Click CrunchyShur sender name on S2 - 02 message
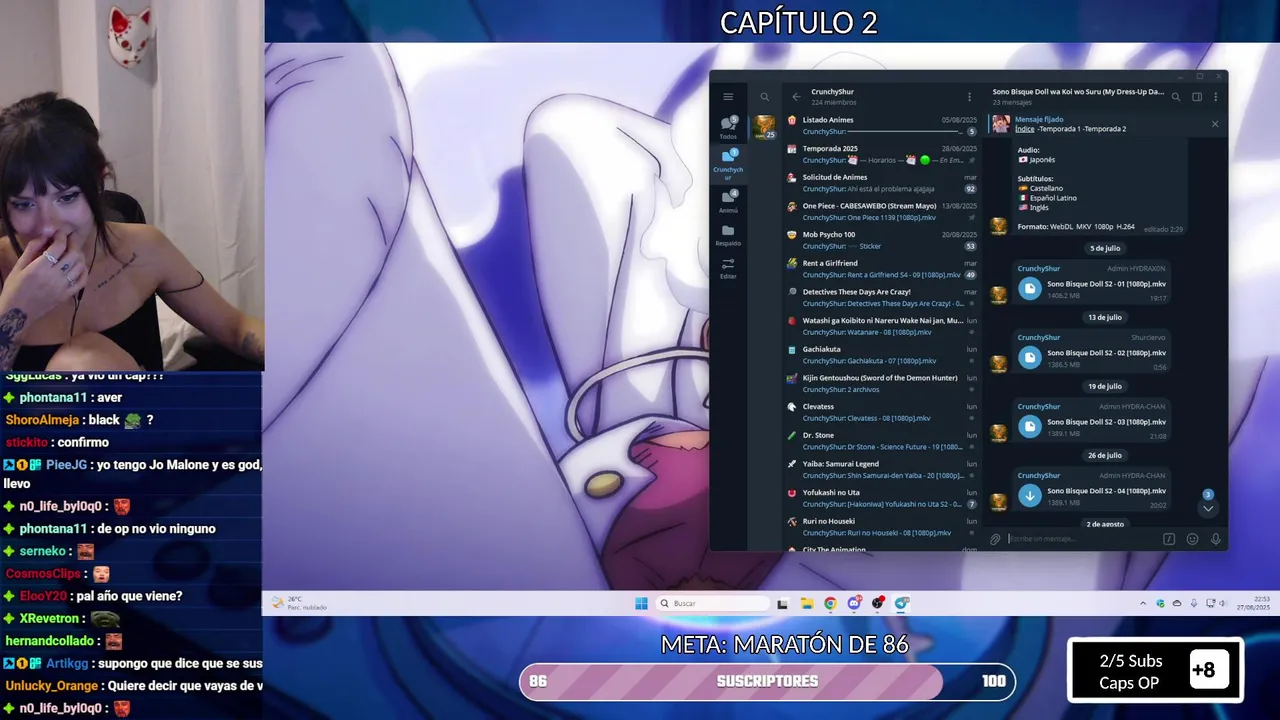1280x720 pixels. [1038, 337]
